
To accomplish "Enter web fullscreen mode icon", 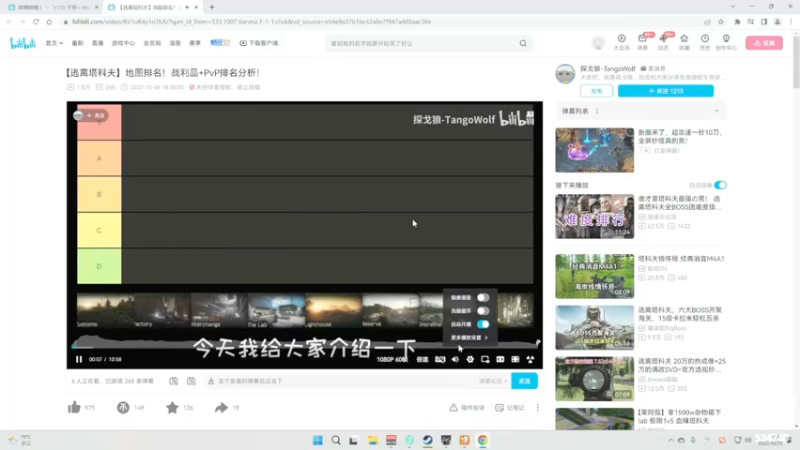I will tap(515, 359).
